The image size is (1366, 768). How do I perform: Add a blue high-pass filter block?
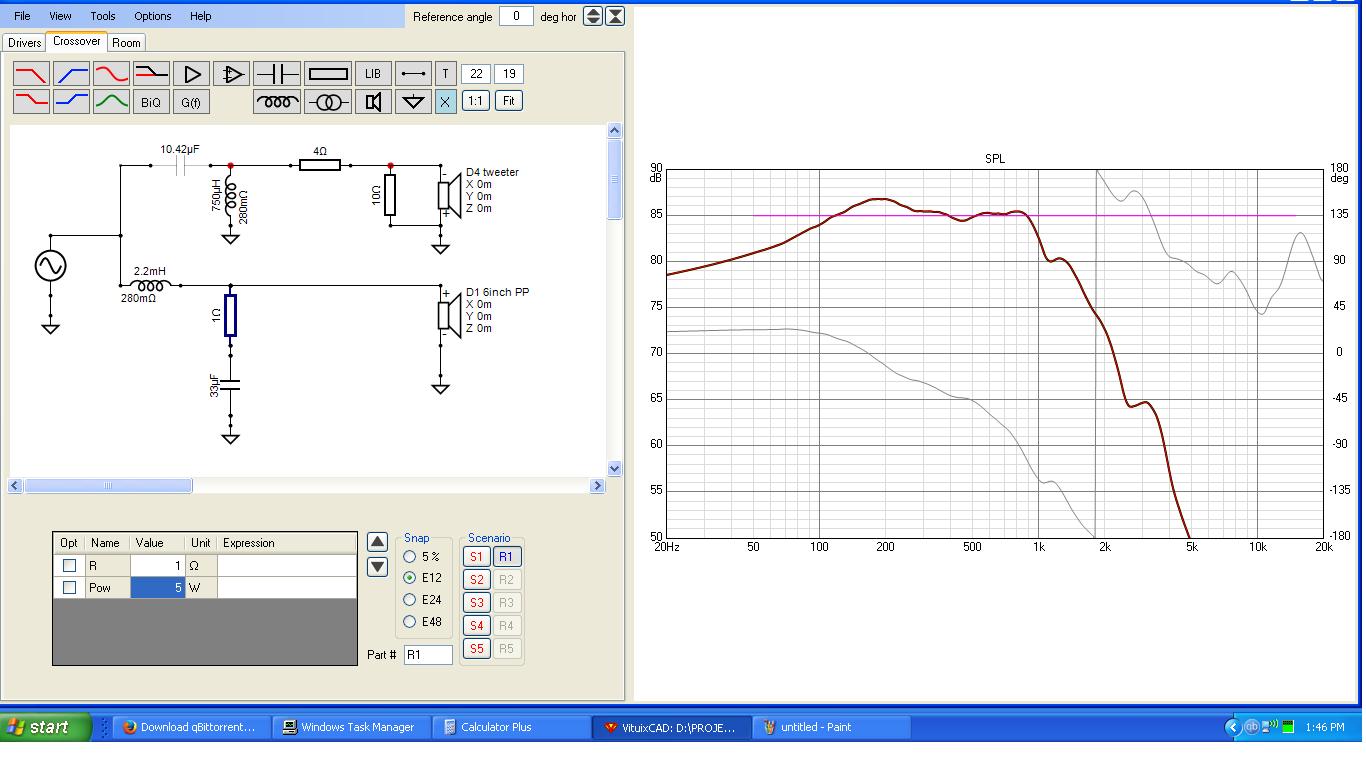tap(71, 74)
